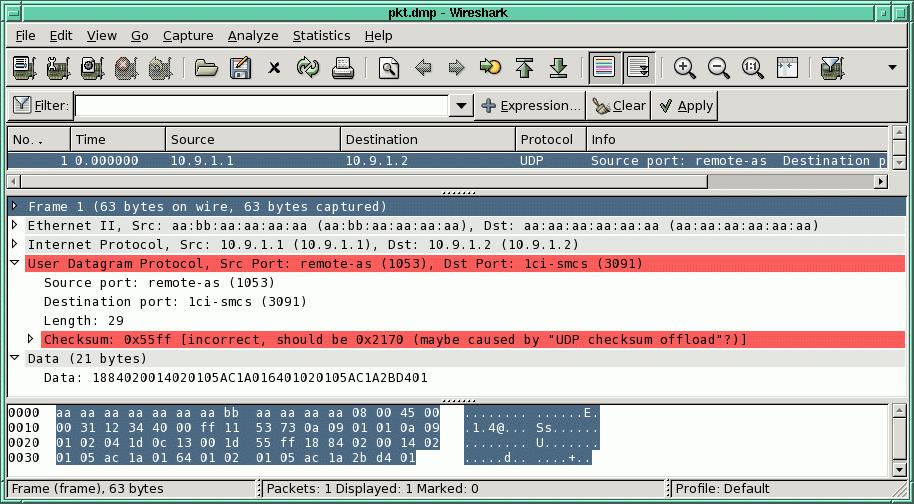Screen dimensions: 914x504
Task: Click the Expression... button
Action: pos(530,105)
